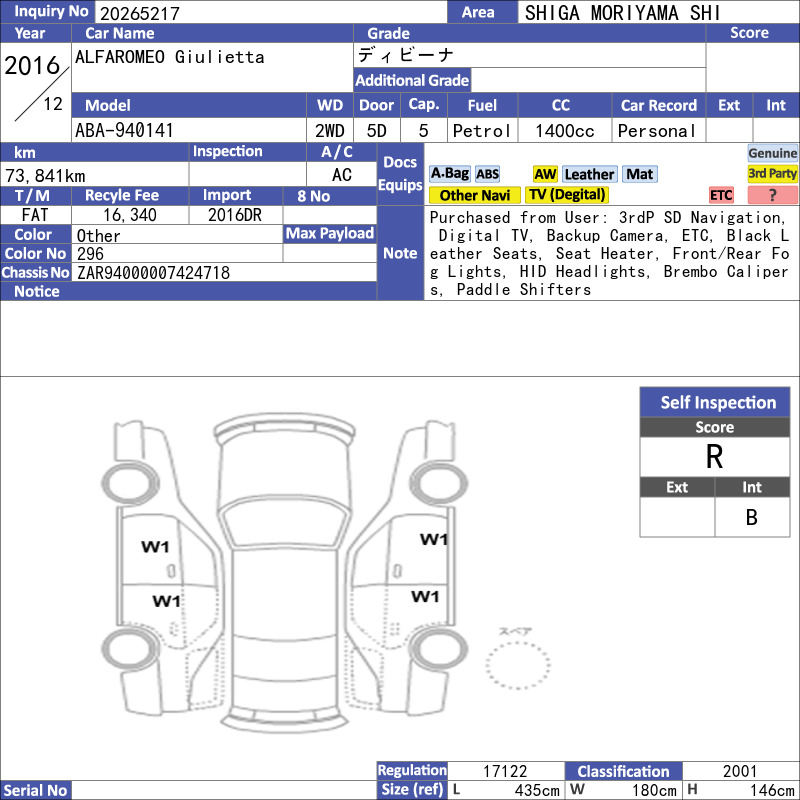Click the interior grade B
This screenshot has width=800, height=800.
[x=752, y=517]
